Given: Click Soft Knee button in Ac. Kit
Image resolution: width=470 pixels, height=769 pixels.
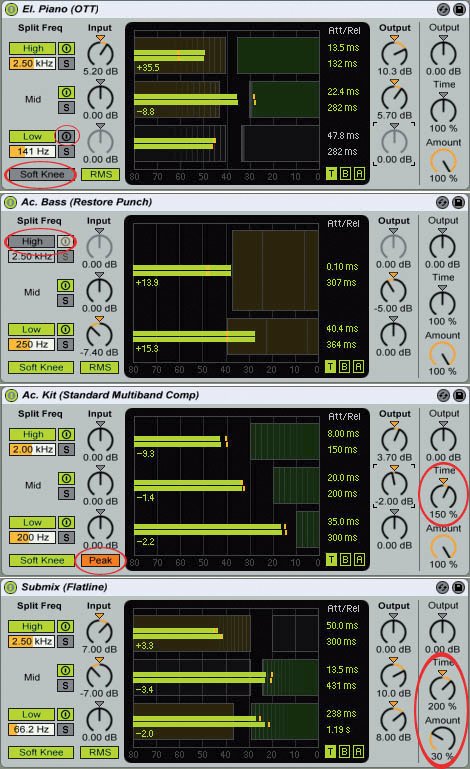Looking at the screenshot, I should (x=42, y=560).
